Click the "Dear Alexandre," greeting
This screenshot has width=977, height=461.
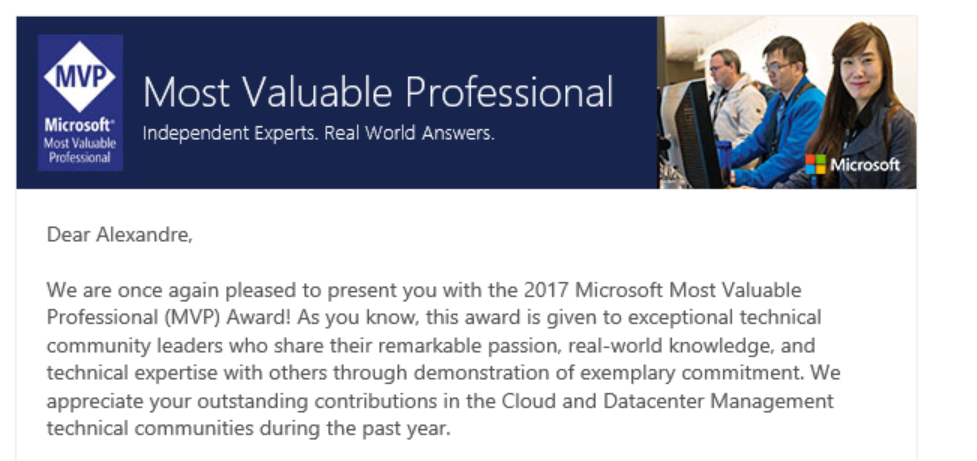point(119,236)
